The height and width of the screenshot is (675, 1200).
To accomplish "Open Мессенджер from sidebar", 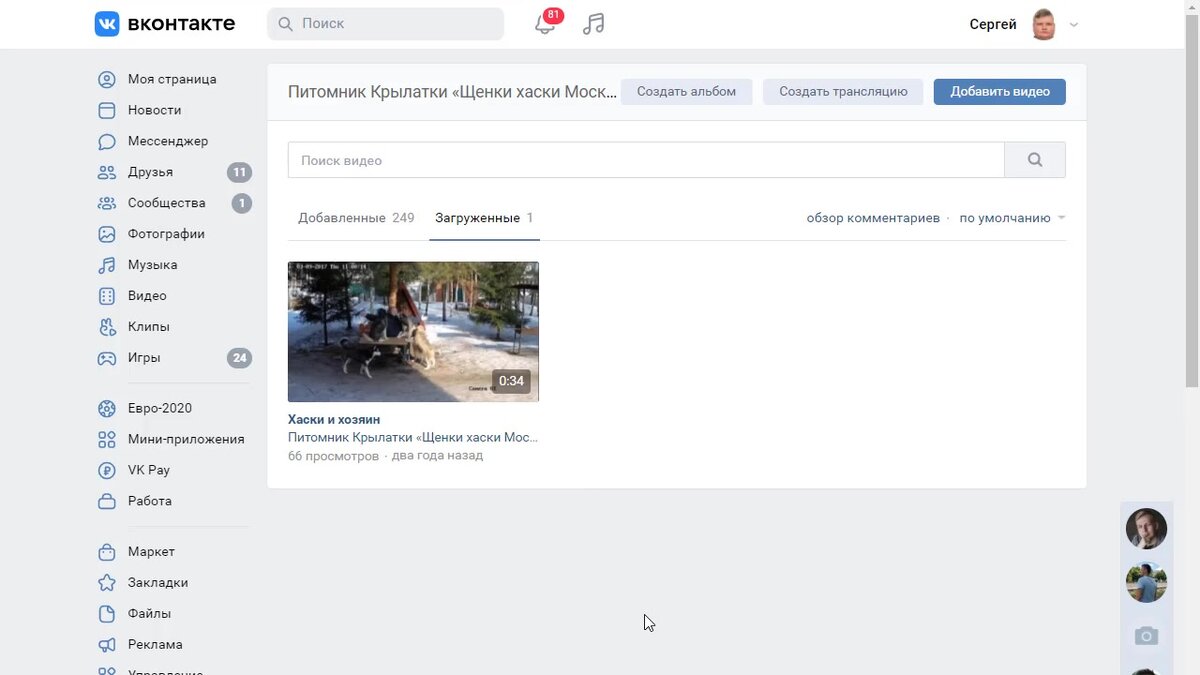I will [168, 141].
